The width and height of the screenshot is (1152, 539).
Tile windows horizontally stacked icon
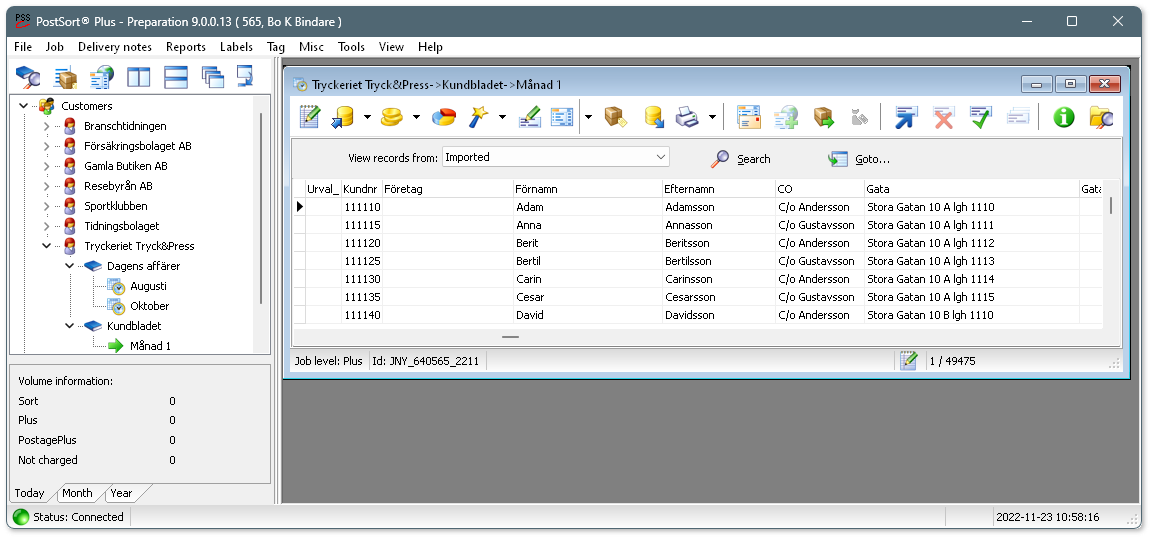pyautogui.click(x=176, y=76)
